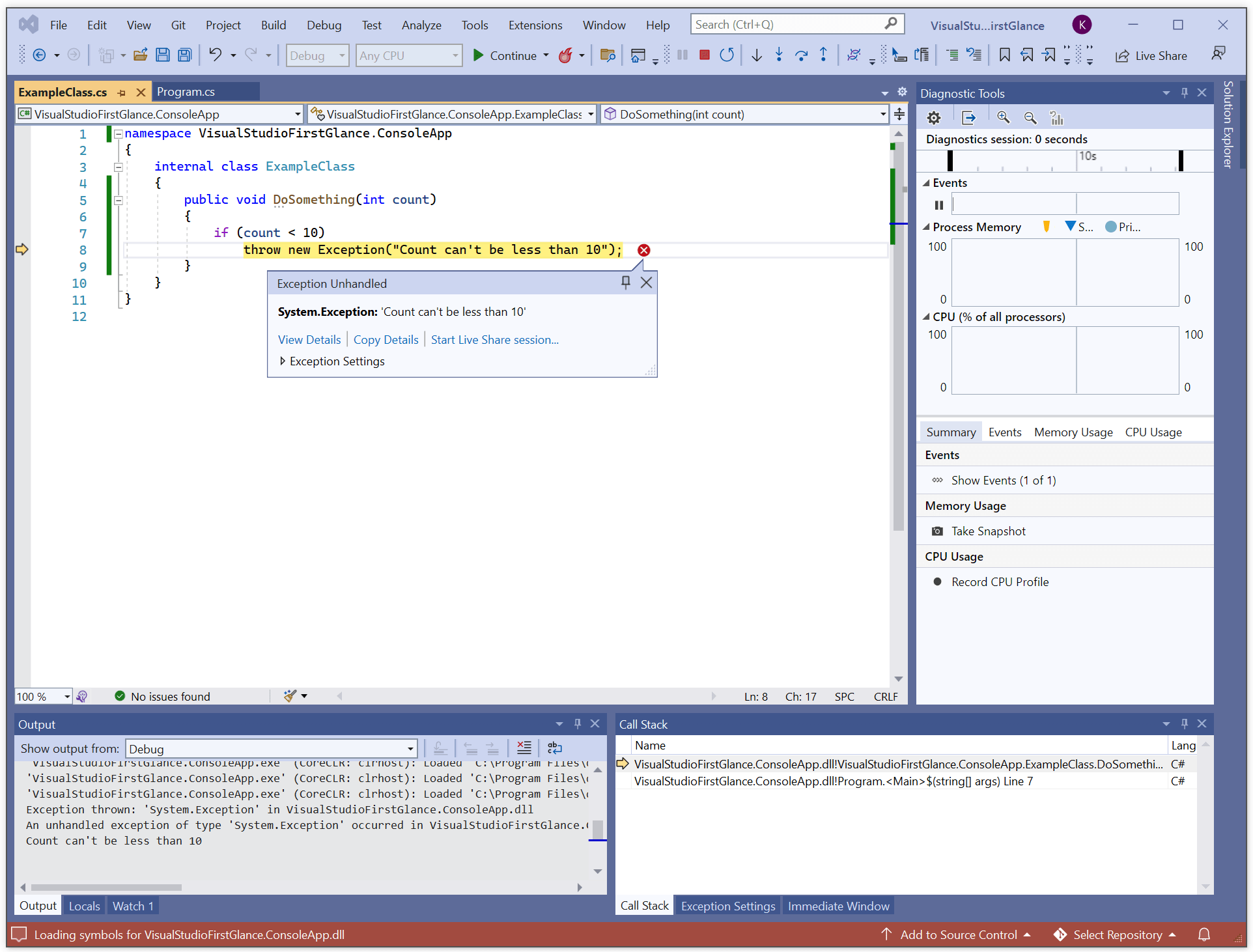
Task: Click Zoom In in Diagnostic Tools
Action: pos(1003,118)
